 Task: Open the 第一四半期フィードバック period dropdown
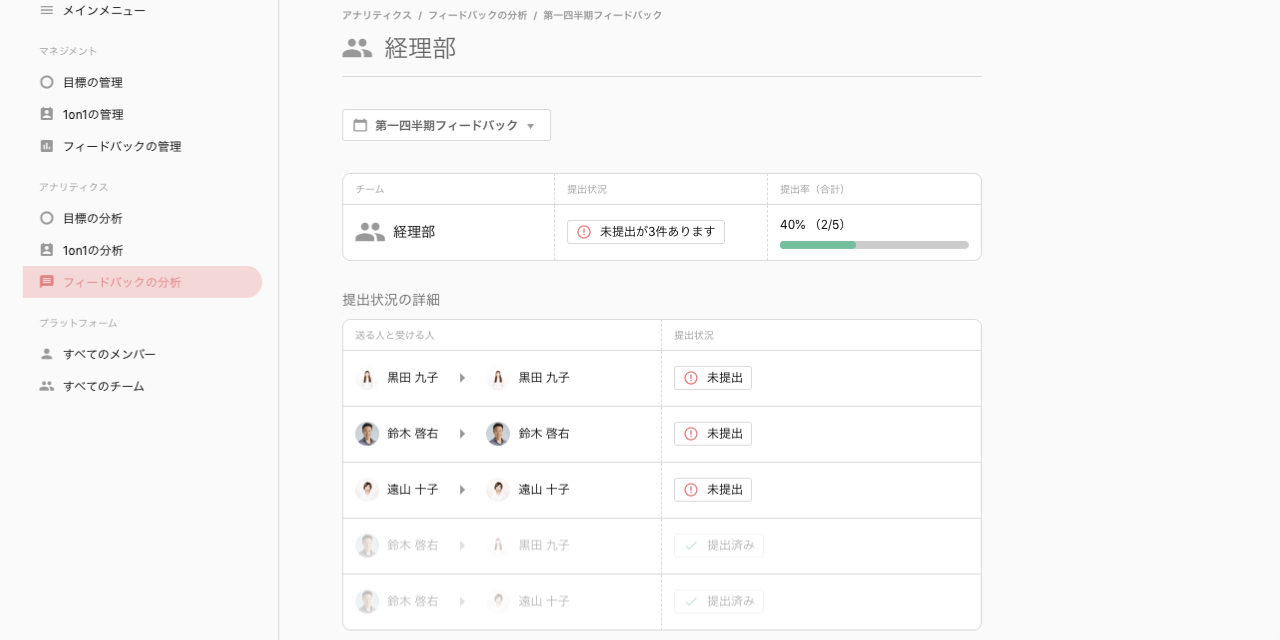click(x=446, y=125)
